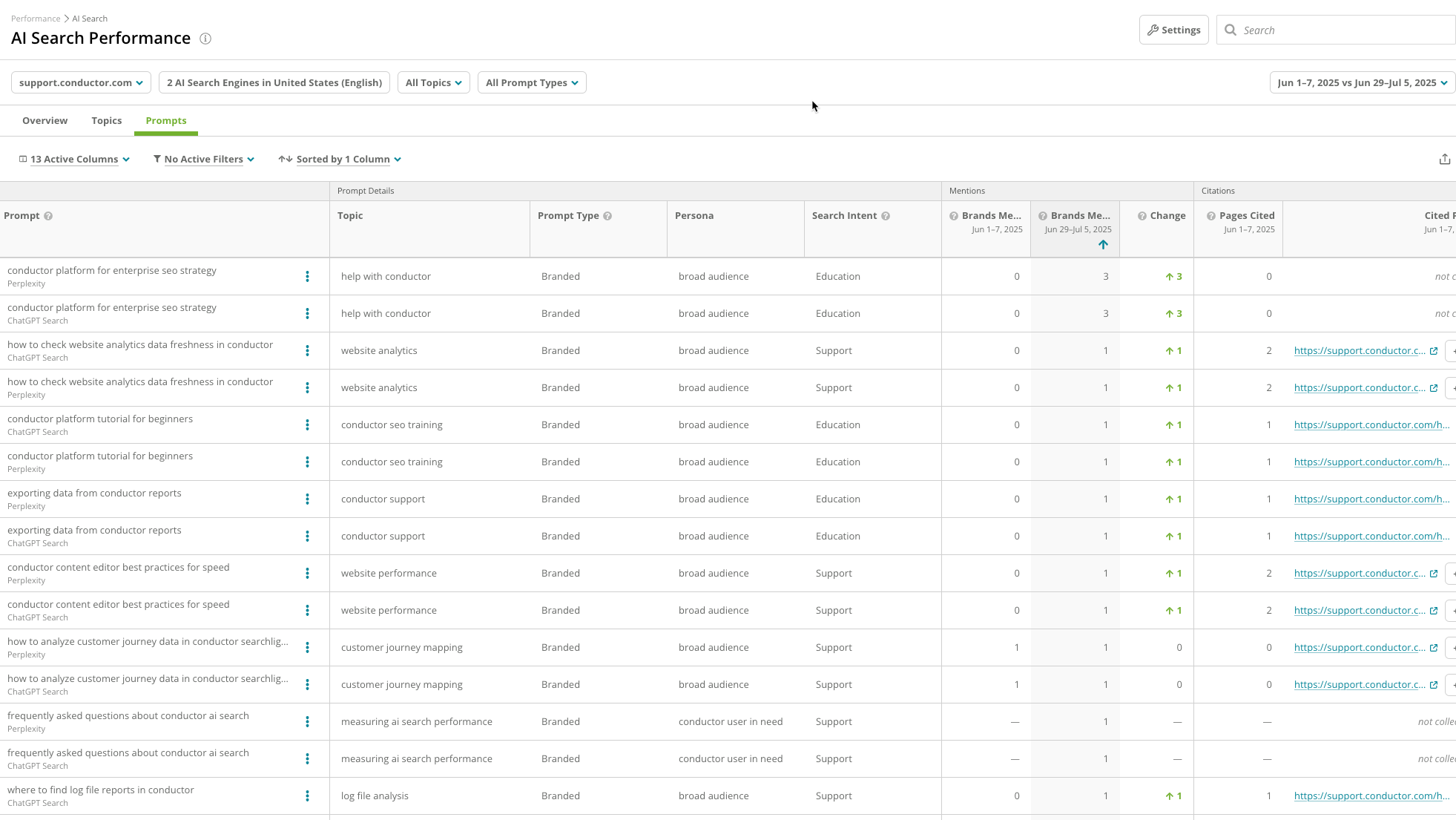
Task: Click the columns icon beside 13 Active Columns
Action: click(23, 159)
